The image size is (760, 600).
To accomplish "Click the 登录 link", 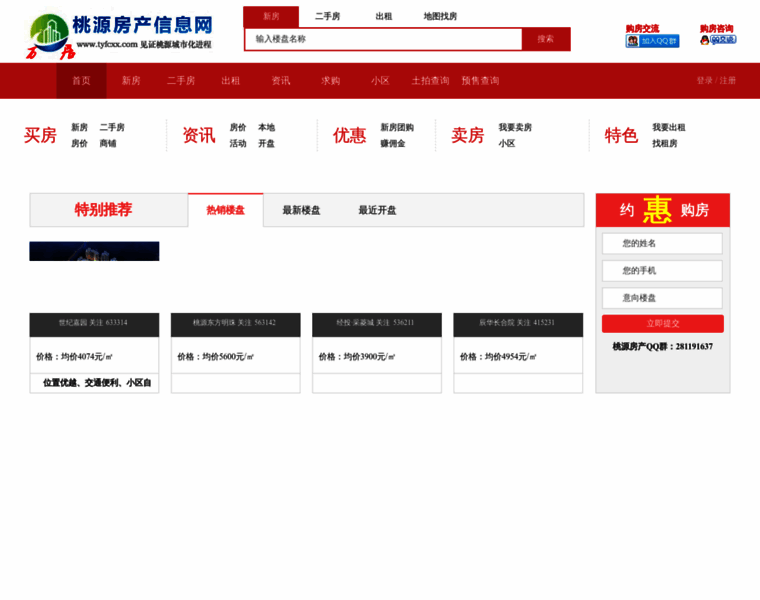I will pos(704,81).
